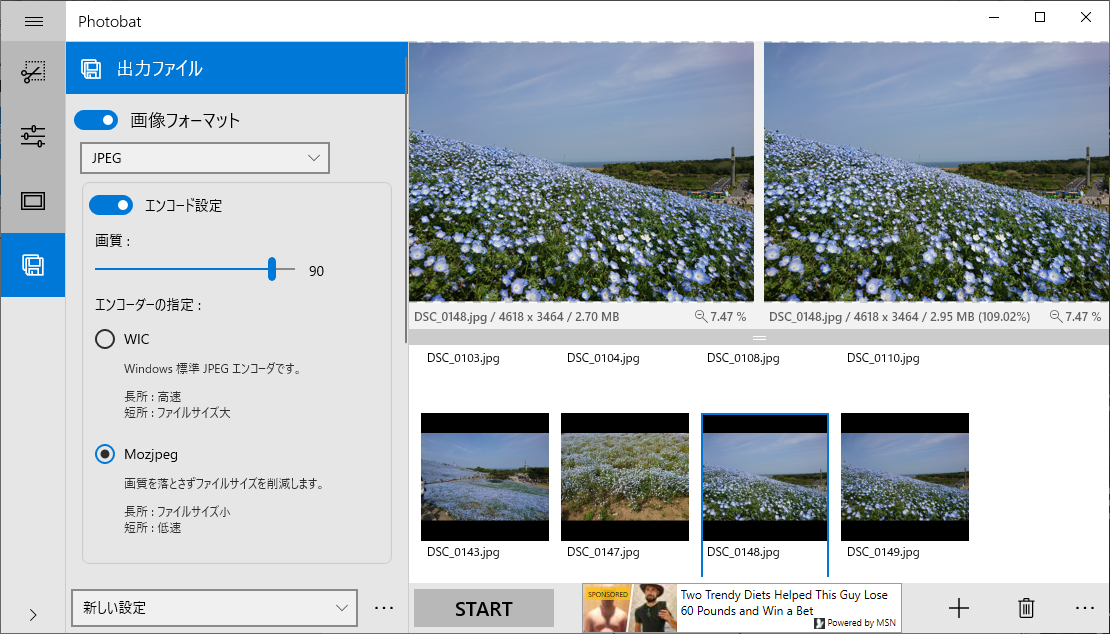
Task: Add new images with the plus icon
Action: pyautogui.click(x=958, y=607)
